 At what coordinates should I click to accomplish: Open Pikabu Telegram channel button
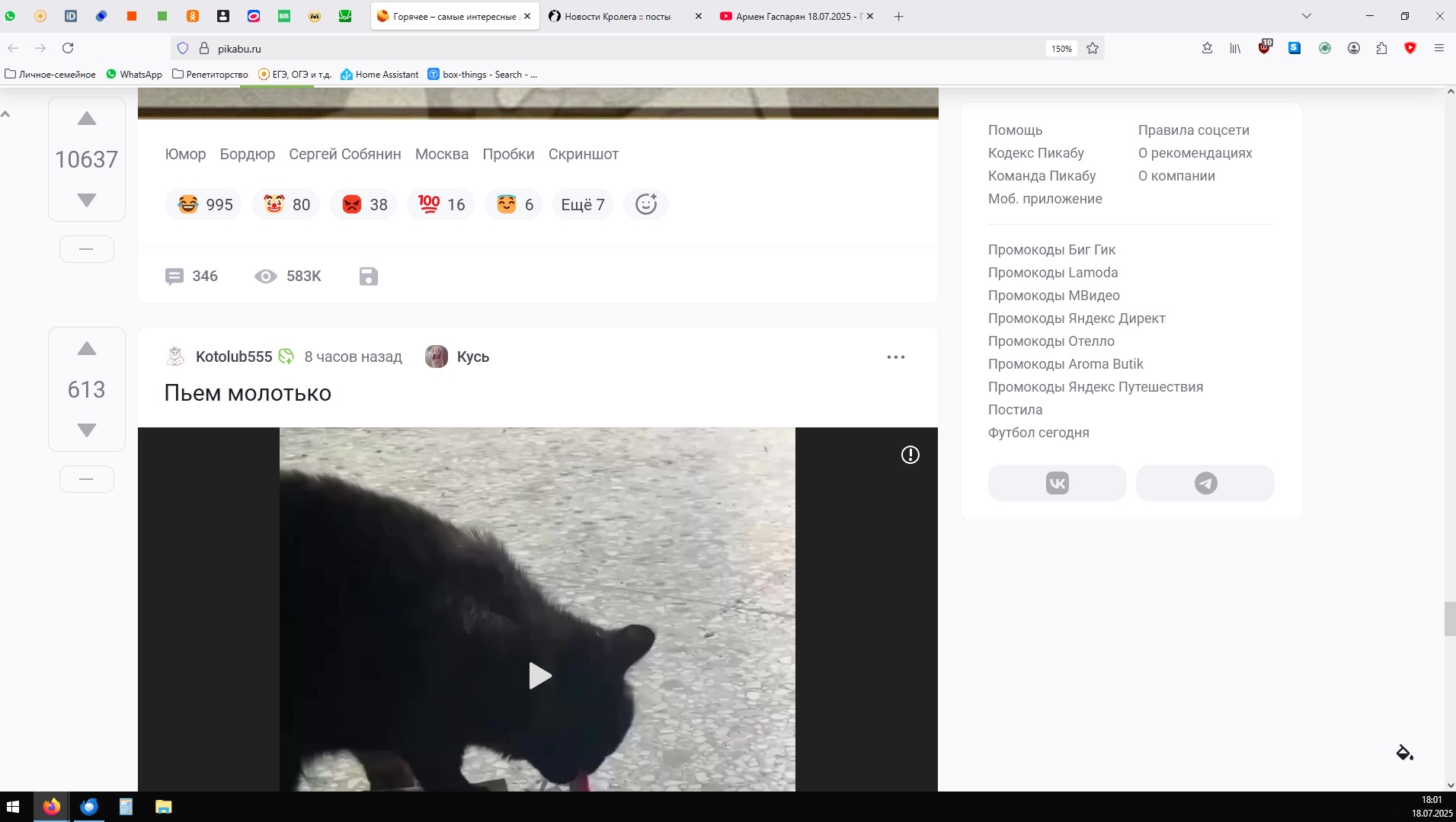click(1205, 483)
